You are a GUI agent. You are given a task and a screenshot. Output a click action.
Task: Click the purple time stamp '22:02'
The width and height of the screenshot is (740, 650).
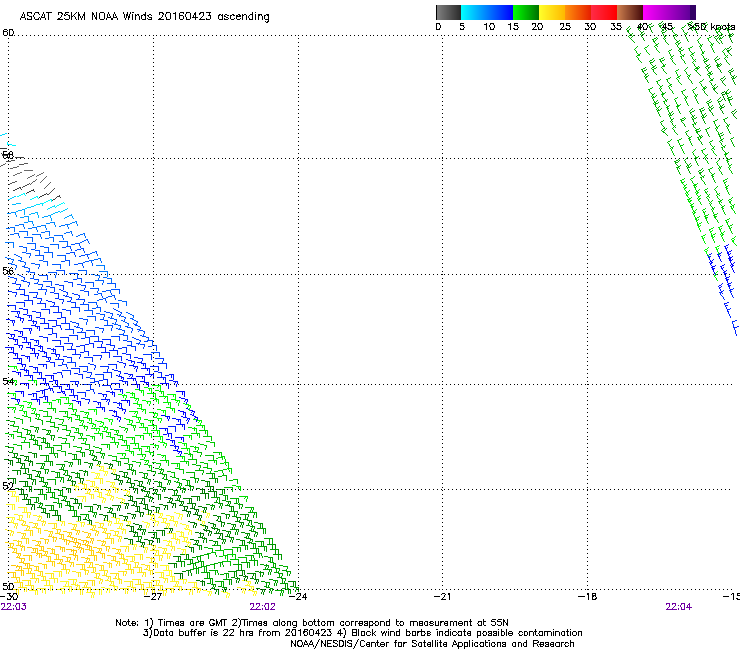(x=262, y=607)
